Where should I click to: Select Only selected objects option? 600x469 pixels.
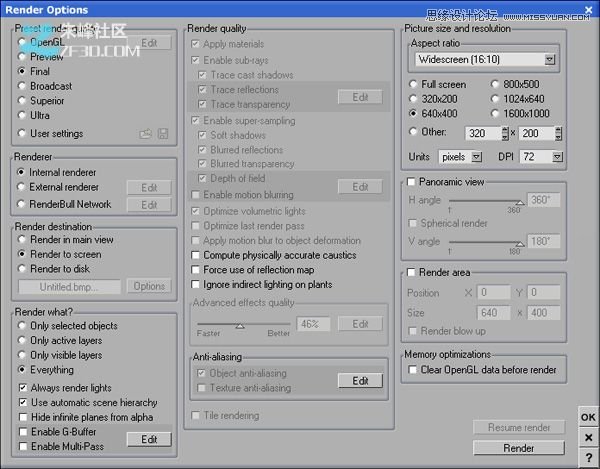click(x=22, y=326)
